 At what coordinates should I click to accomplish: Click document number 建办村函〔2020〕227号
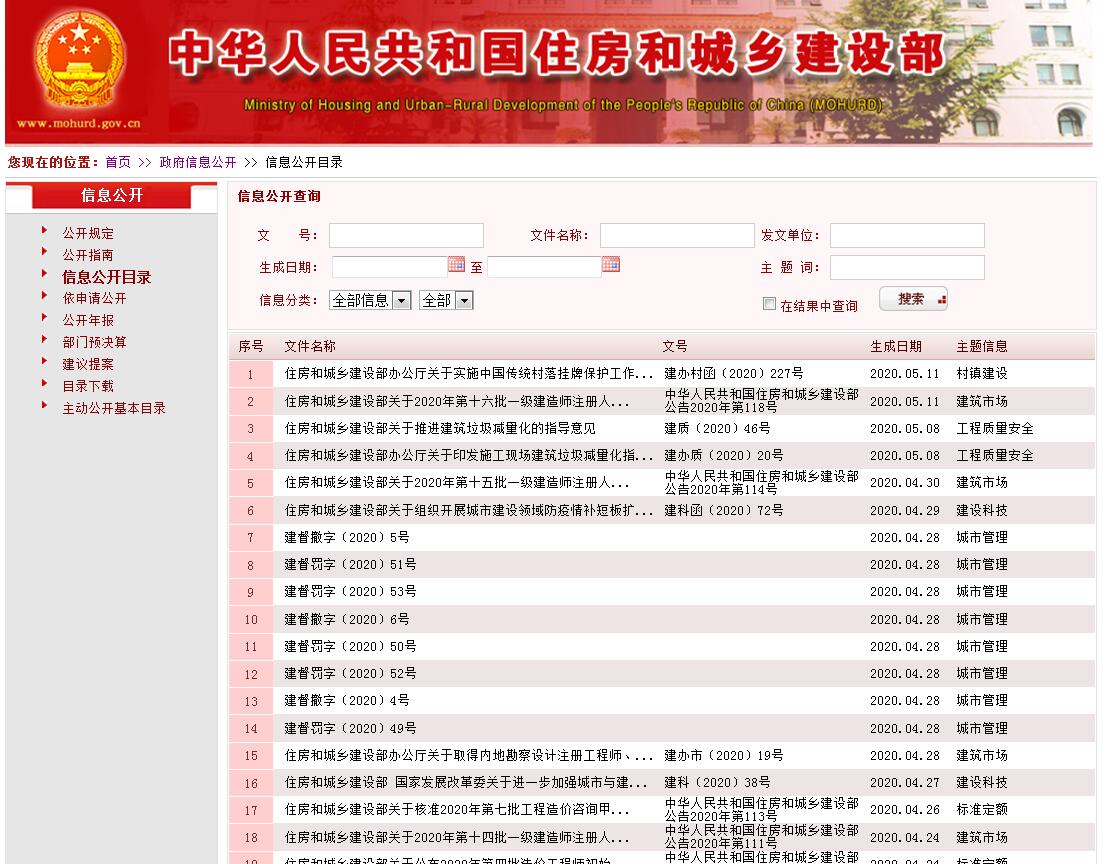733,374
